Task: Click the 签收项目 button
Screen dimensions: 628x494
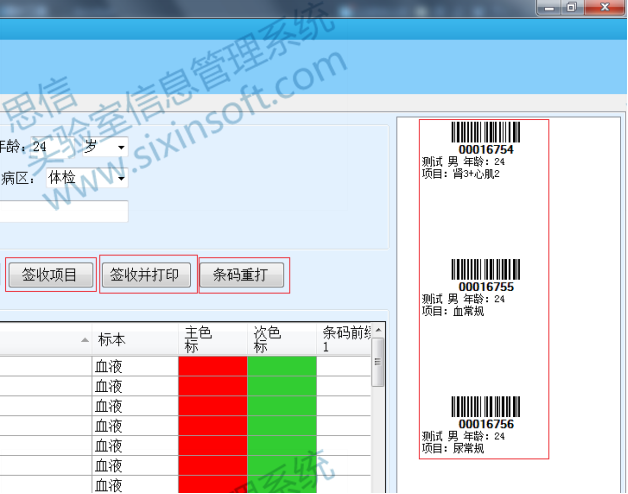Action: pos(51,275)
